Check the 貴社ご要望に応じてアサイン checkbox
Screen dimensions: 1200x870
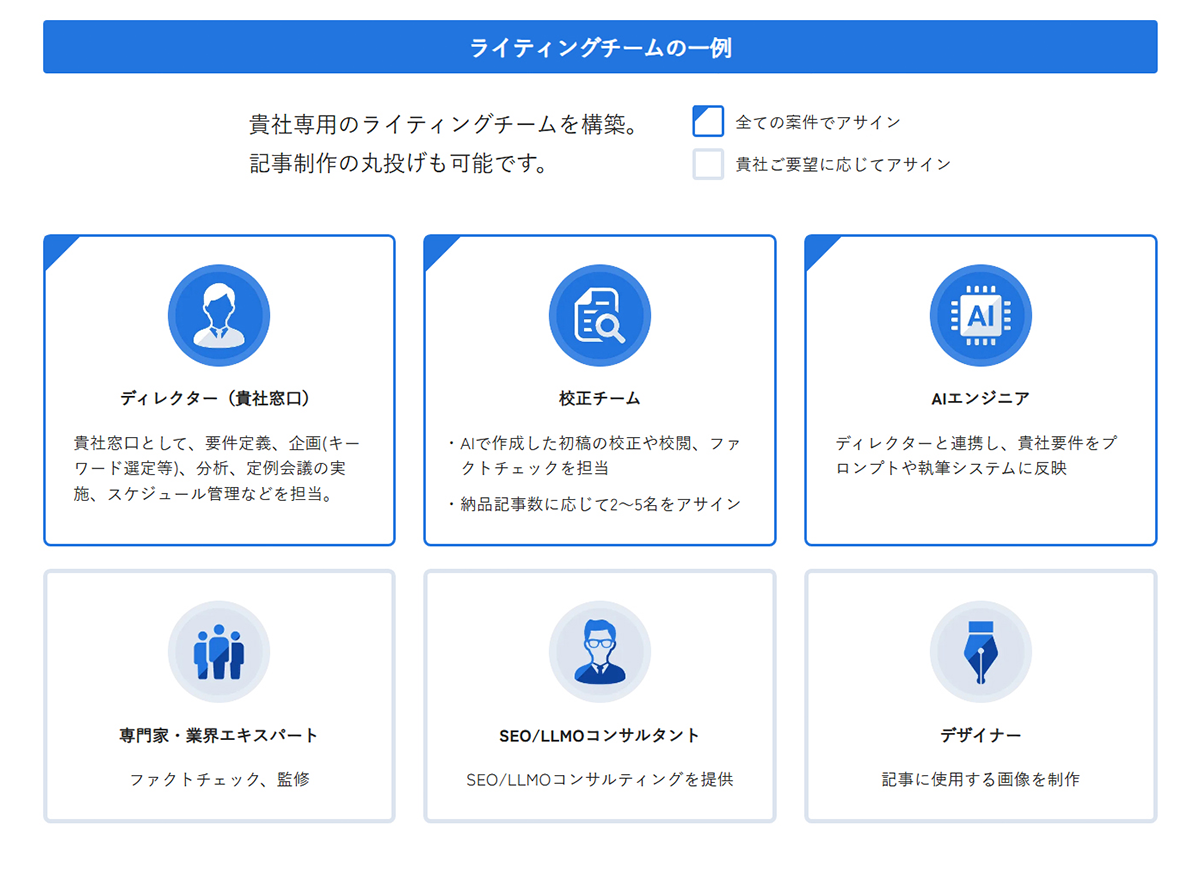pyautogui.click(x=707, y=163)
